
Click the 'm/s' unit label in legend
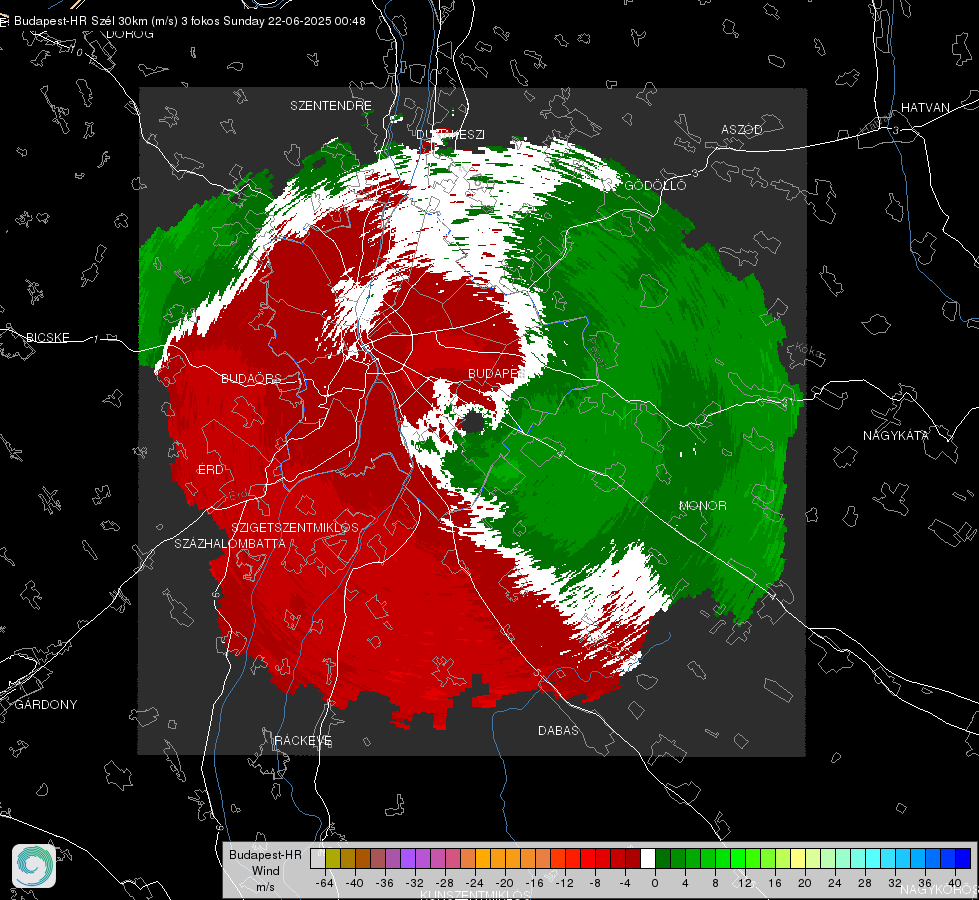265,887
